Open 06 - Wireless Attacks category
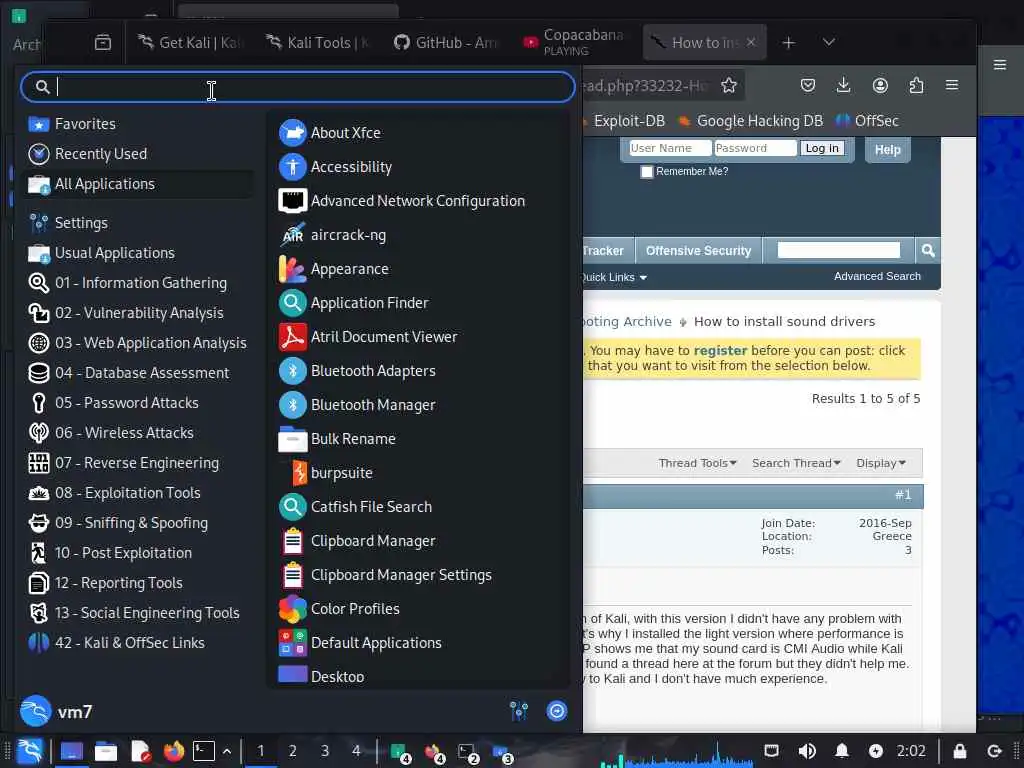This screenshot has width=1024, height=768. [x=137, y=433]
